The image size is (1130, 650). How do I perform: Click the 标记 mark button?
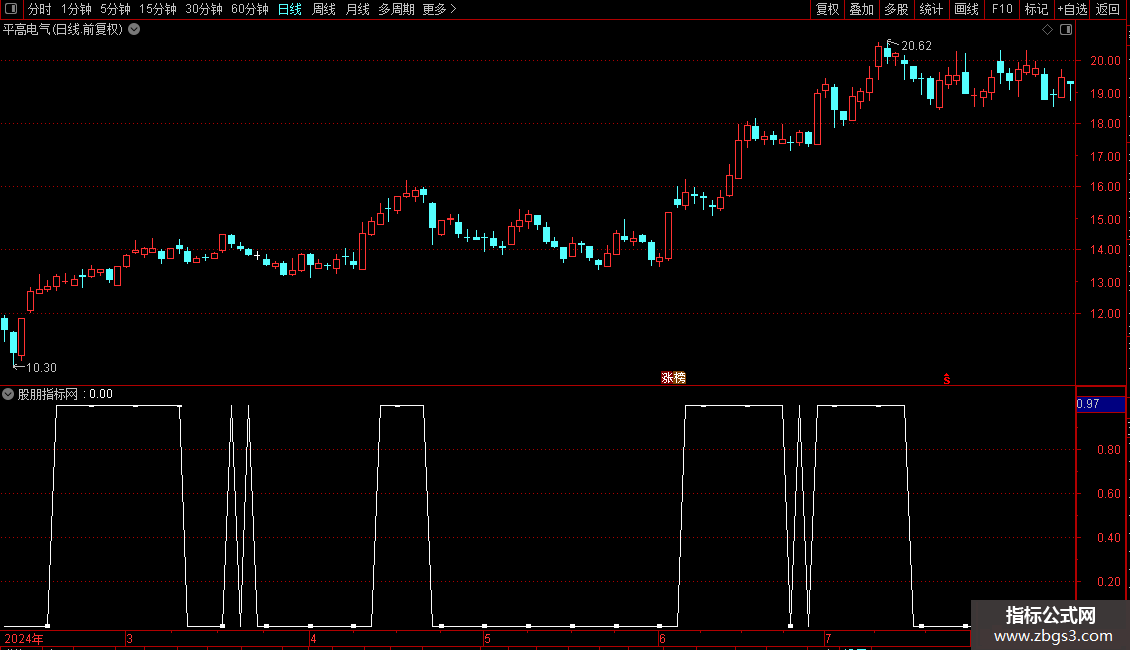tap(1036, 9)
